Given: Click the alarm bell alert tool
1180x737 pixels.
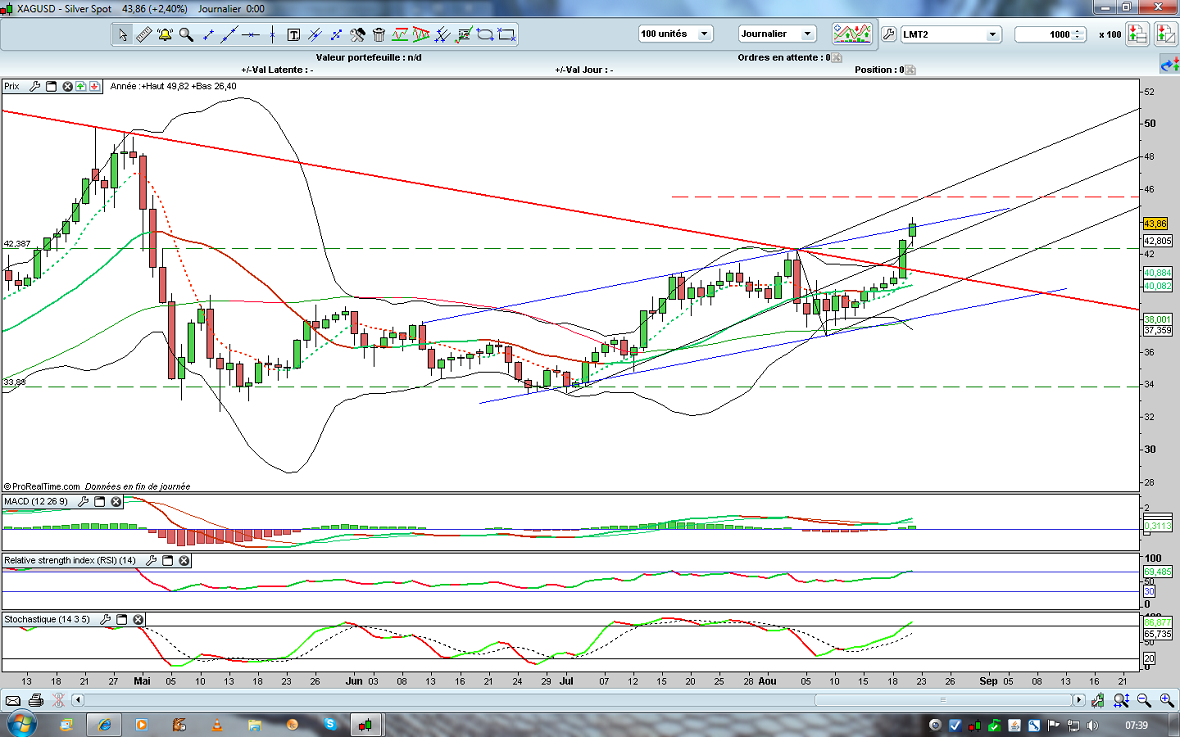Looking at the screenshot, I should click(x=164, y=34).
